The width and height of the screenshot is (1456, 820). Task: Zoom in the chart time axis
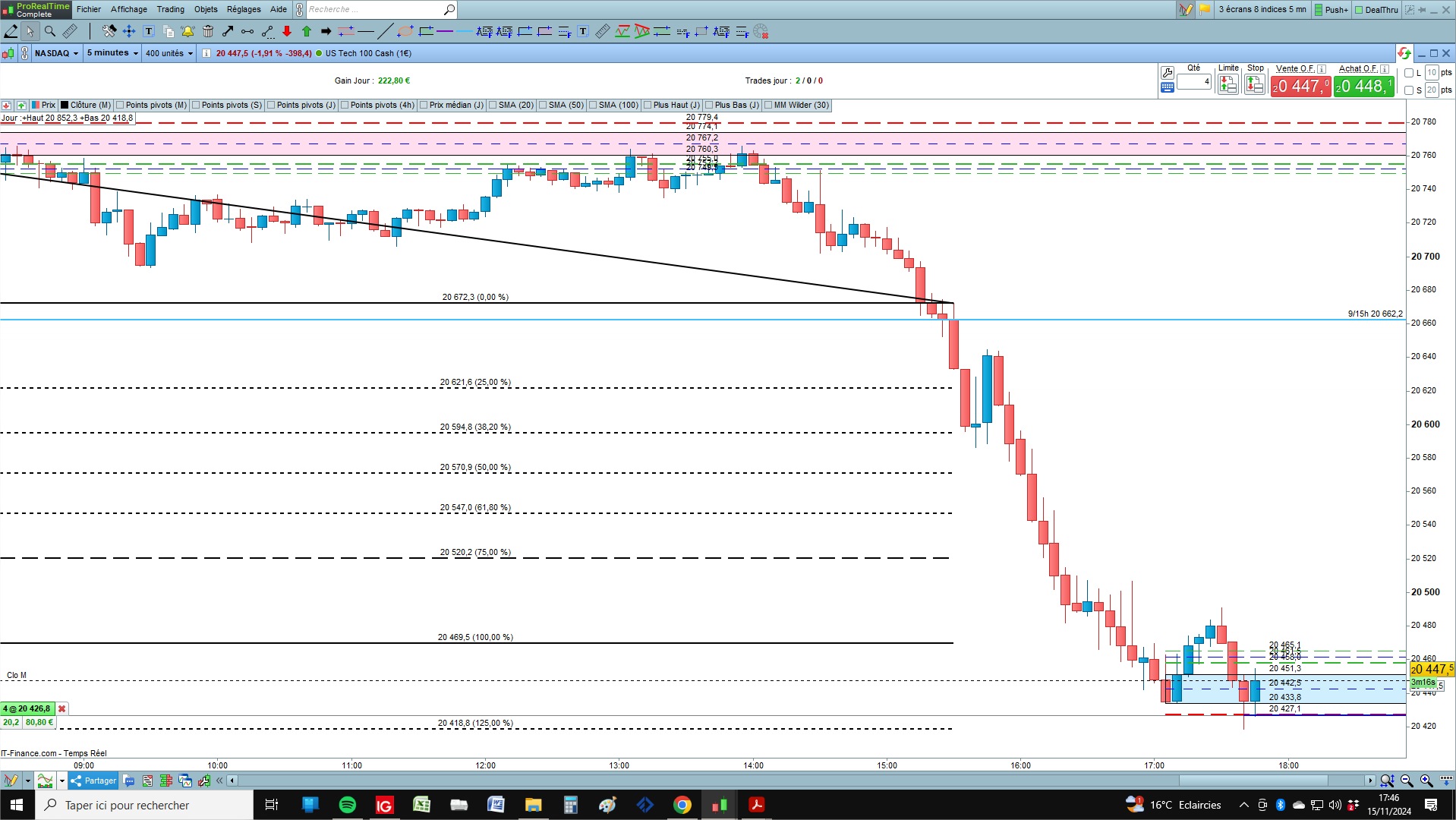pos(1426,781)
